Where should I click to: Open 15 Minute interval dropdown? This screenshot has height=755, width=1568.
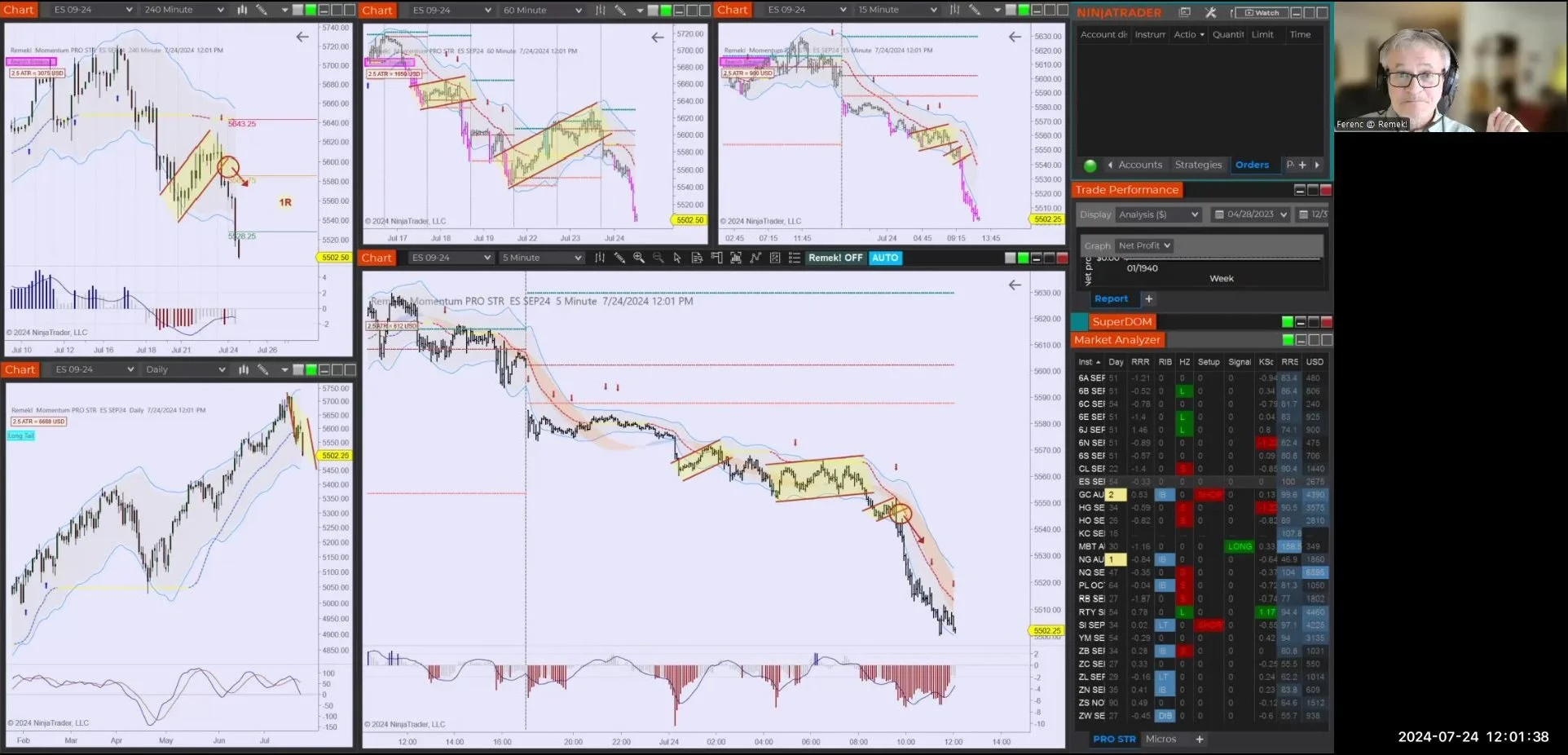click(x=896, y=10)
